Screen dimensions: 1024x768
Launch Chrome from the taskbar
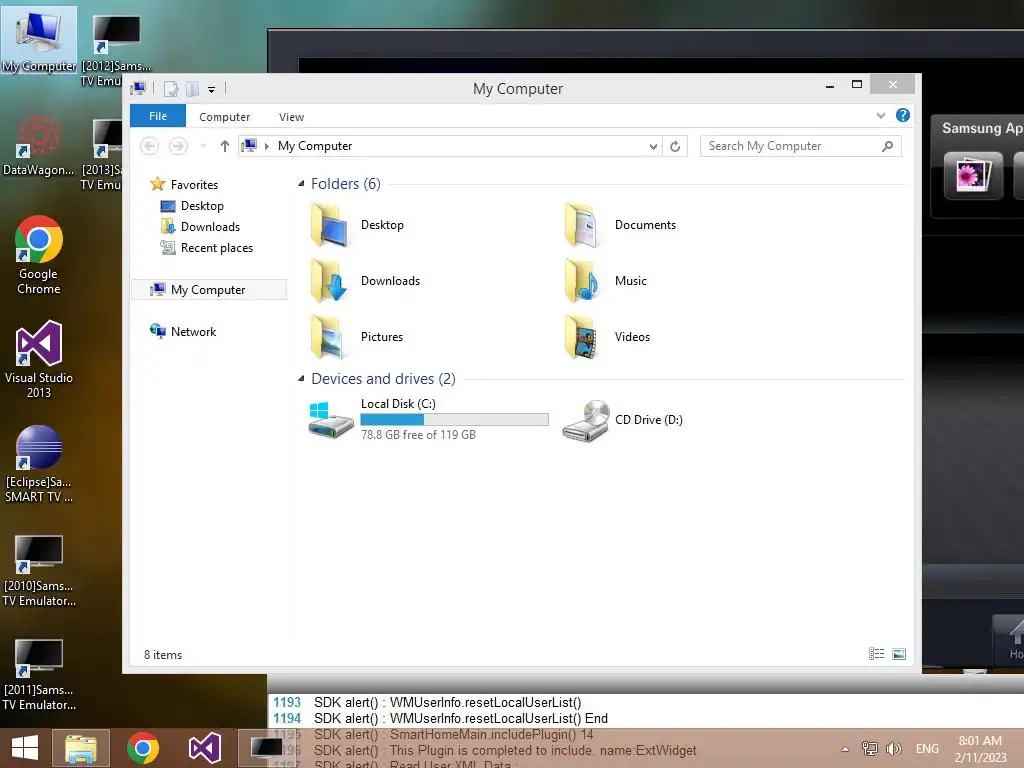click(x=143, y=748)
